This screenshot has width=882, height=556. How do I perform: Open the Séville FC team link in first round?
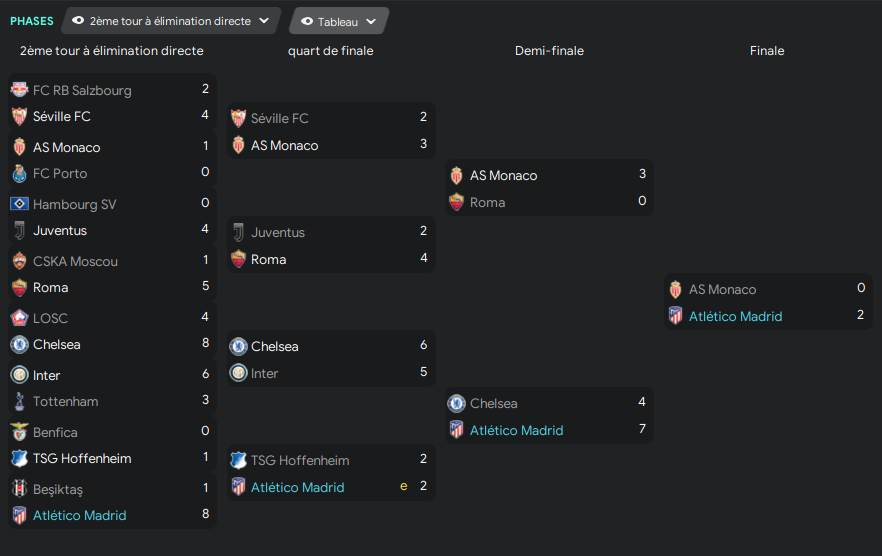click(62, 116)
